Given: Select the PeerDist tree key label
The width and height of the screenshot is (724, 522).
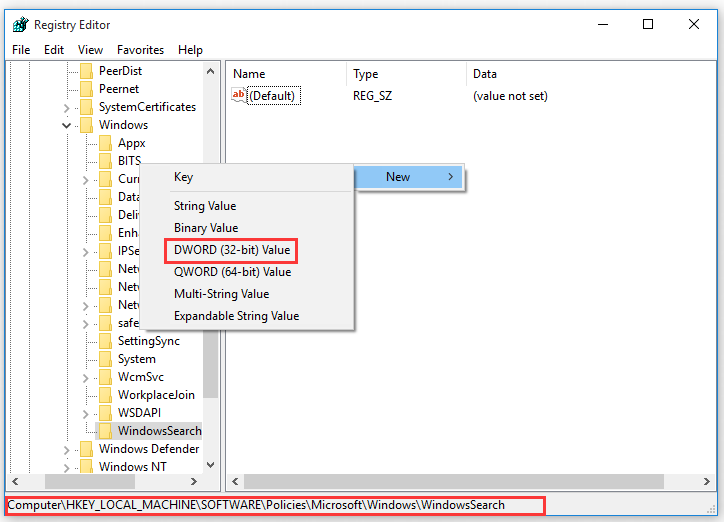Looking at the screenshot, I should click(120, 71).
